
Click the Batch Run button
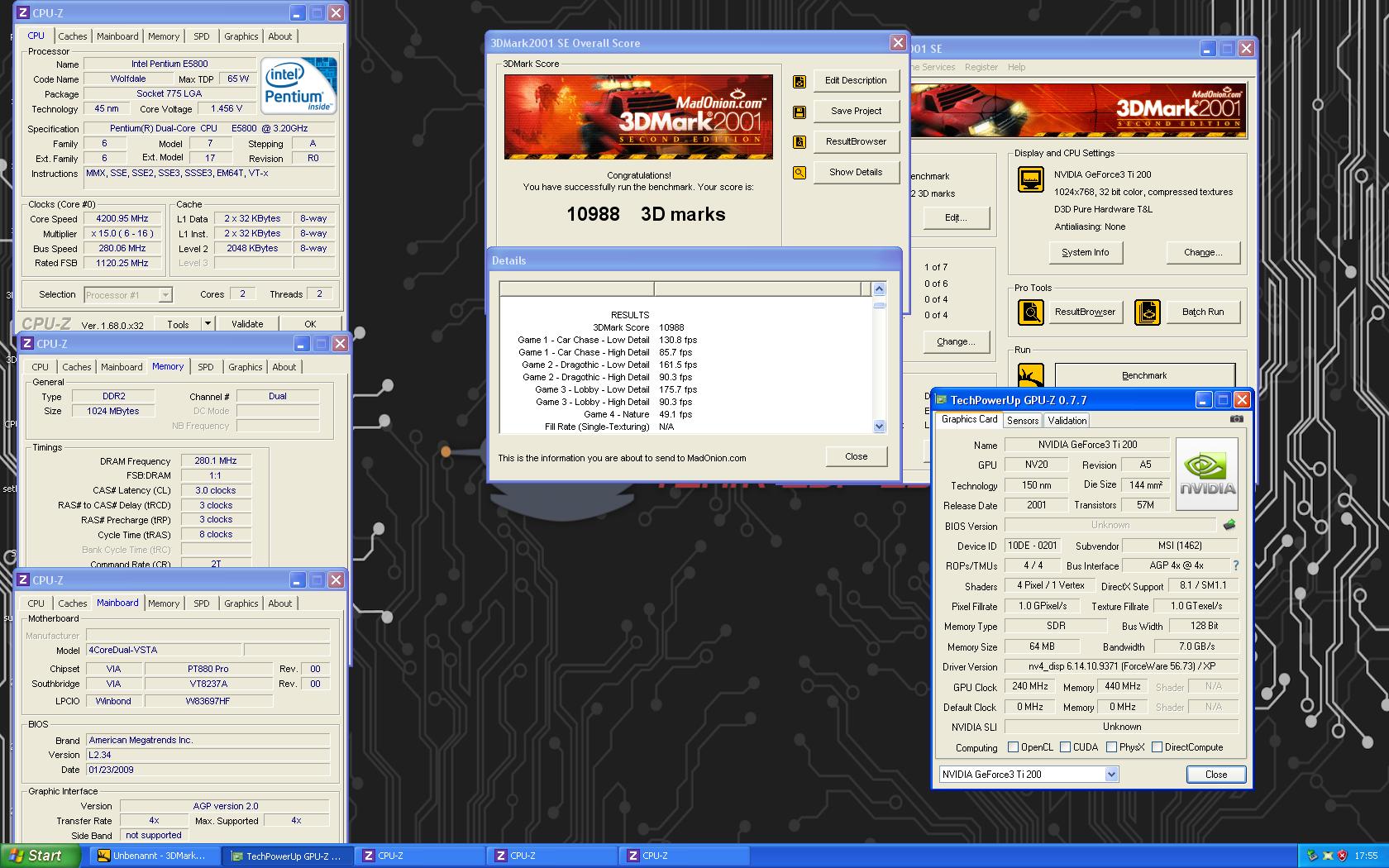tap(1202, 312)
